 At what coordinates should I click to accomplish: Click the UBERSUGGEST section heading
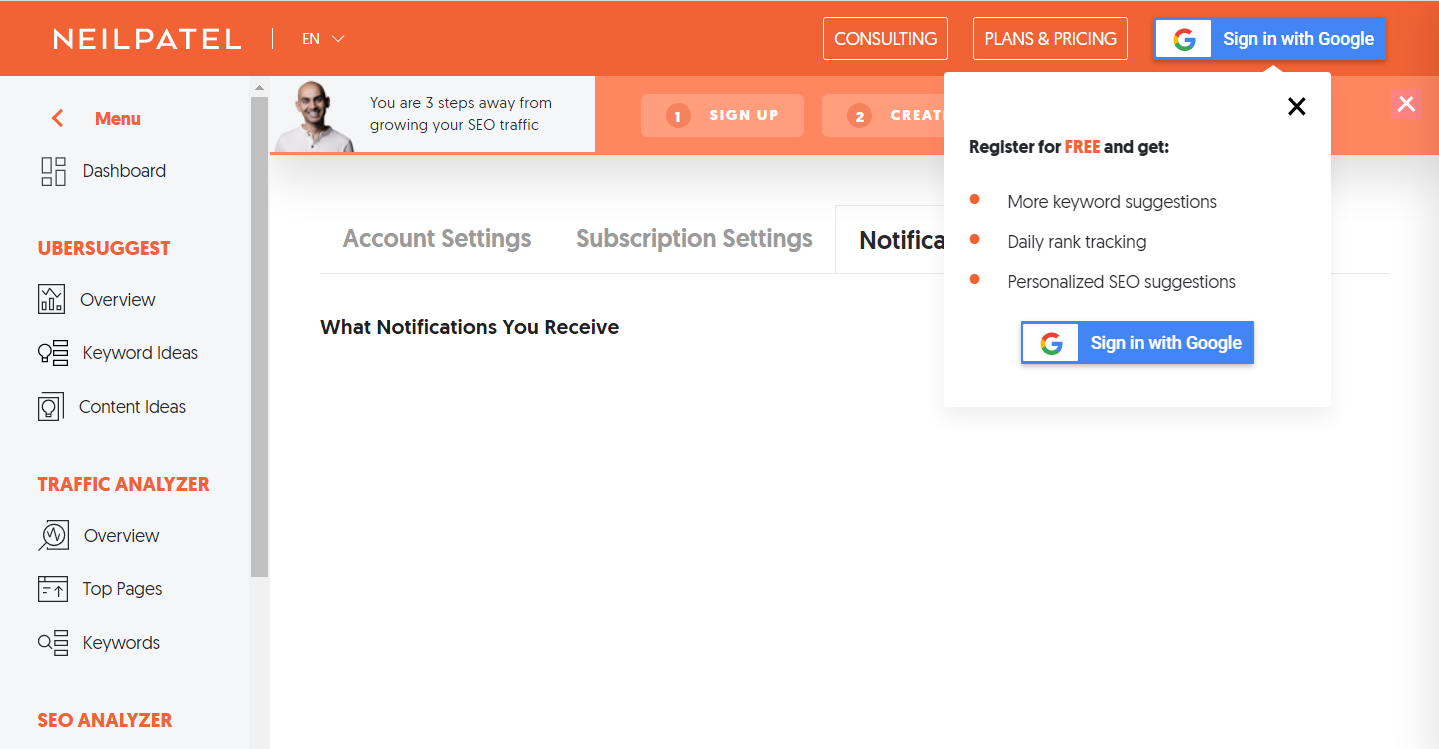(x=104, y=249)
